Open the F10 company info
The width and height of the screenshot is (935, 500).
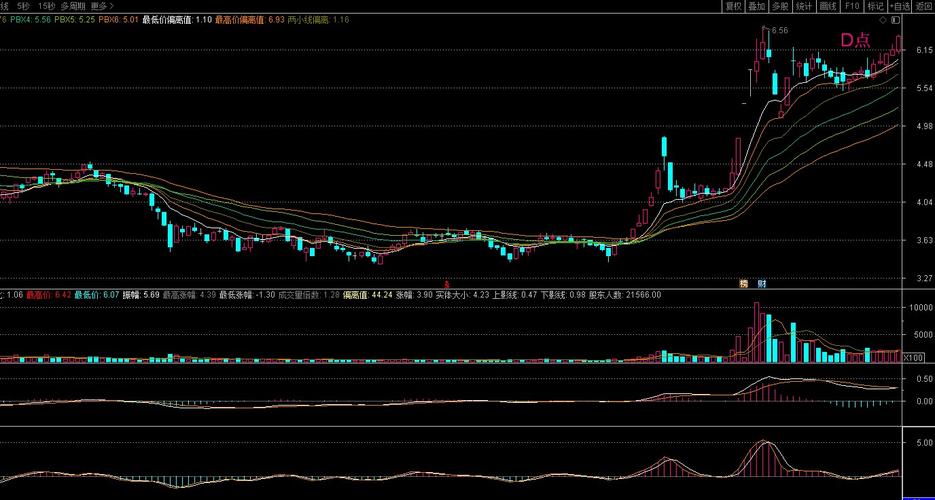(852, 6)
